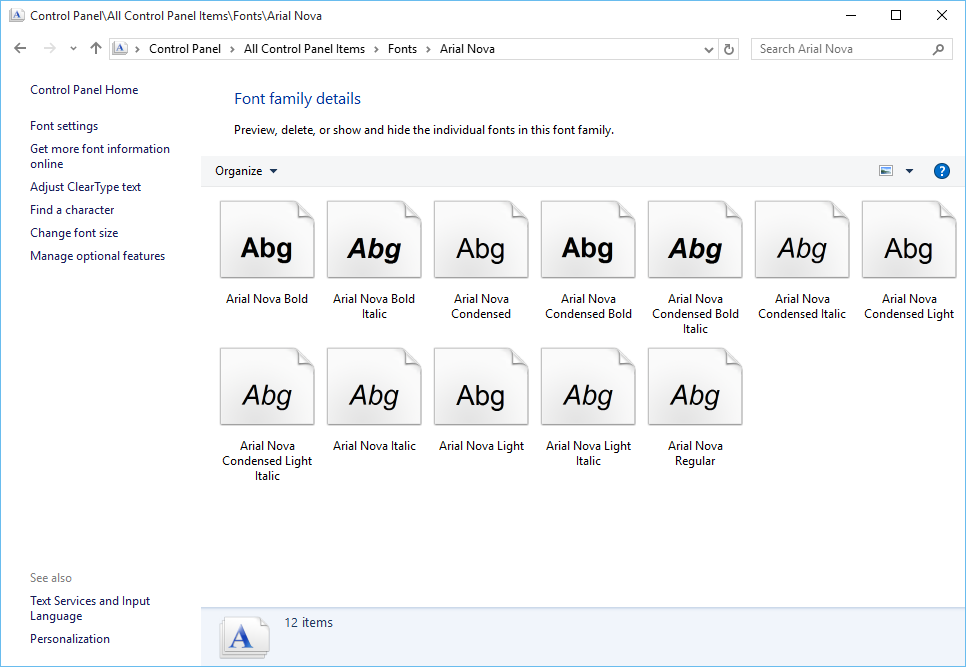Select the Arial Nova Condensed Italic font icon

point(802,240)
